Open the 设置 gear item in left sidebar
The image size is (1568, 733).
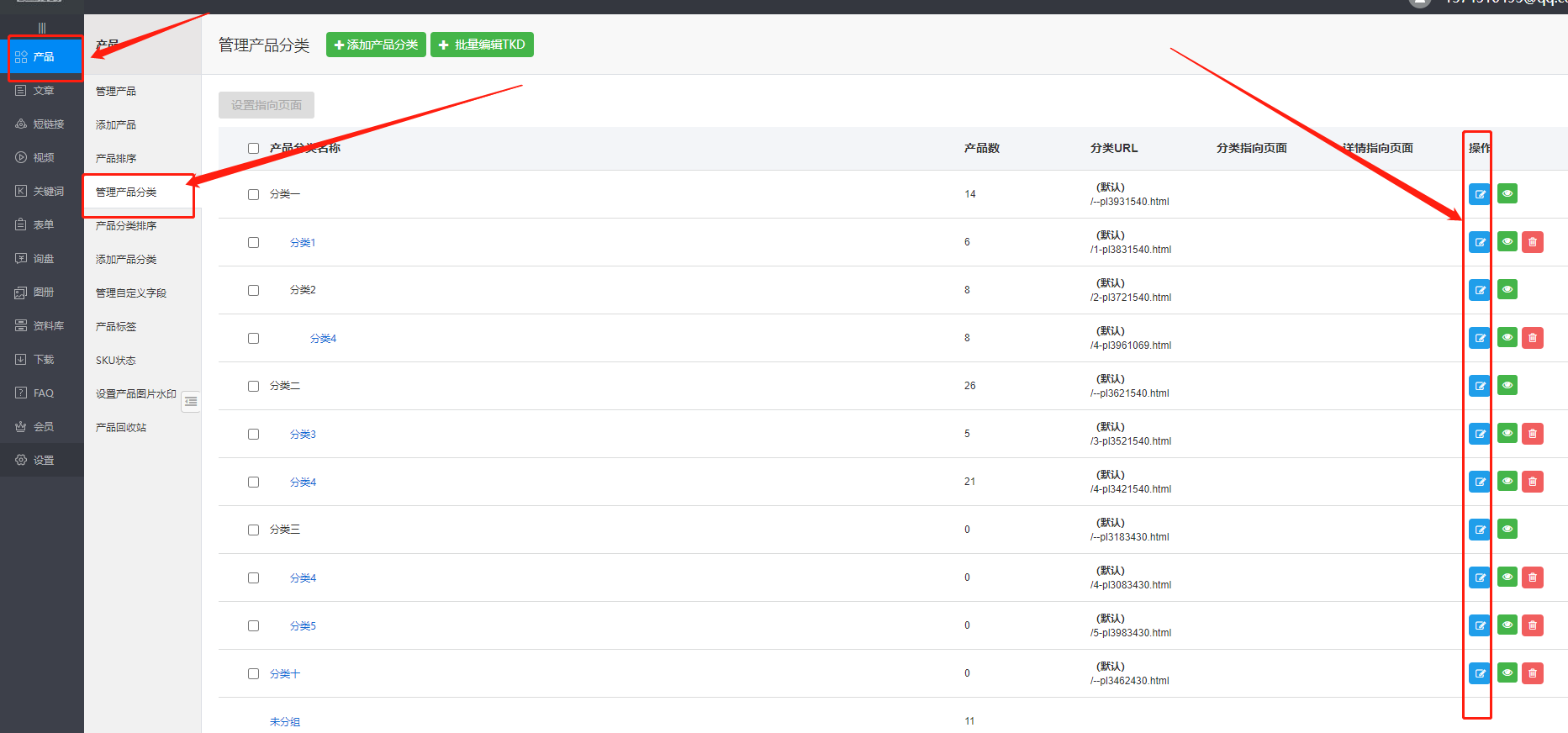tap(42, 460)
